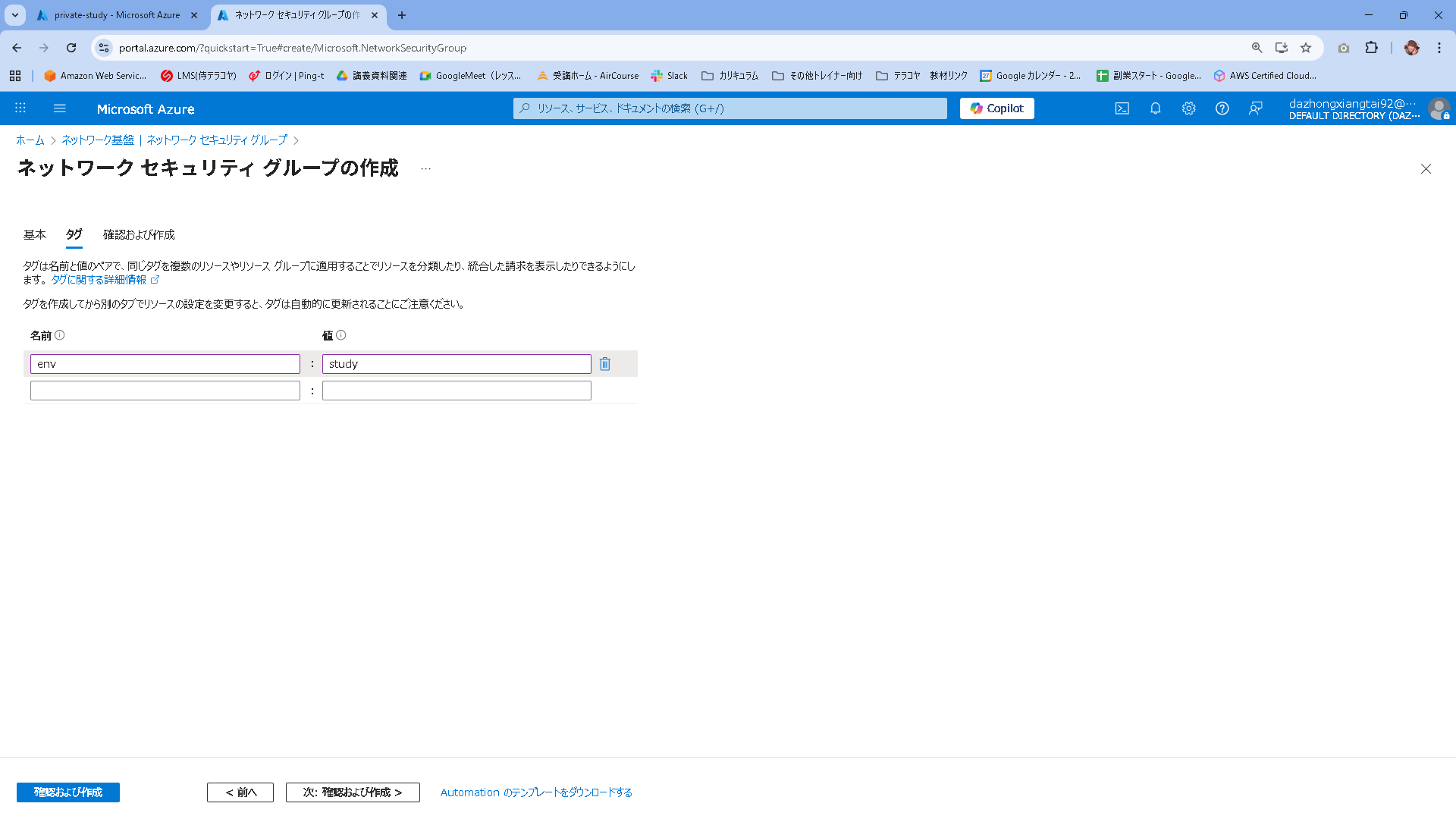Click info icon next to 値

coord(341,335)
